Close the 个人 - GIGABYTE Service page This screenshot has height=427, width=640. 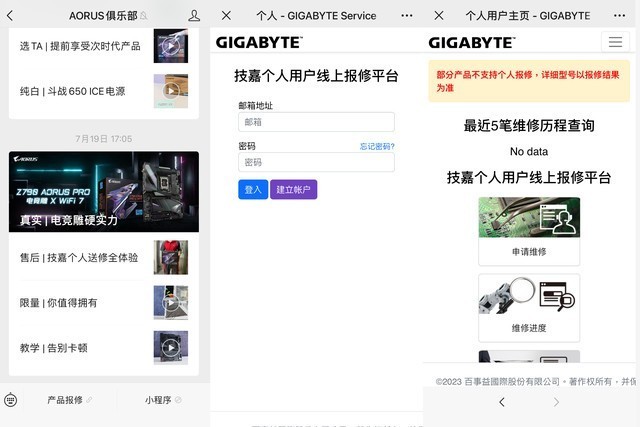[226, 16]
